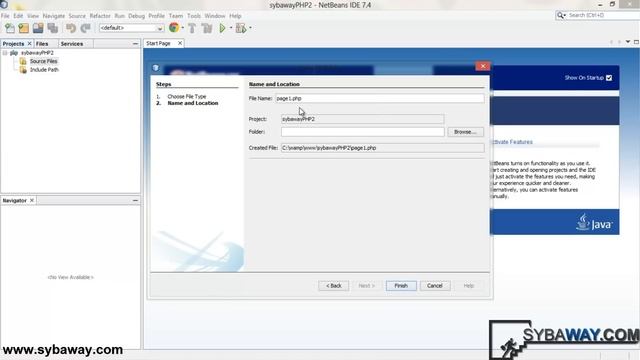Viewport: 640px width, 360px height.
Task: Minimize the Projects panel
Action: coord(135,44)
